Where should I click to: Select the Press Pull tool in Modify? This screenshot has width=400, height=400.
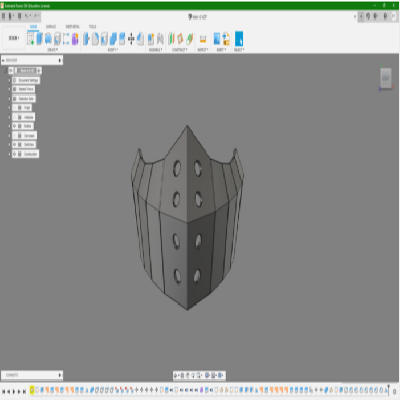[x=86, y=39]
